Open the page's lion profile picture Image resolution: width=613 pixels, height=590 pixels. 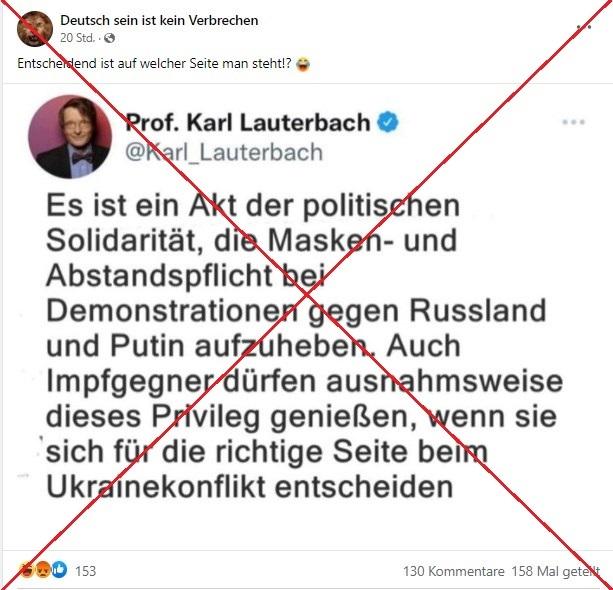(x=35, y=29)
